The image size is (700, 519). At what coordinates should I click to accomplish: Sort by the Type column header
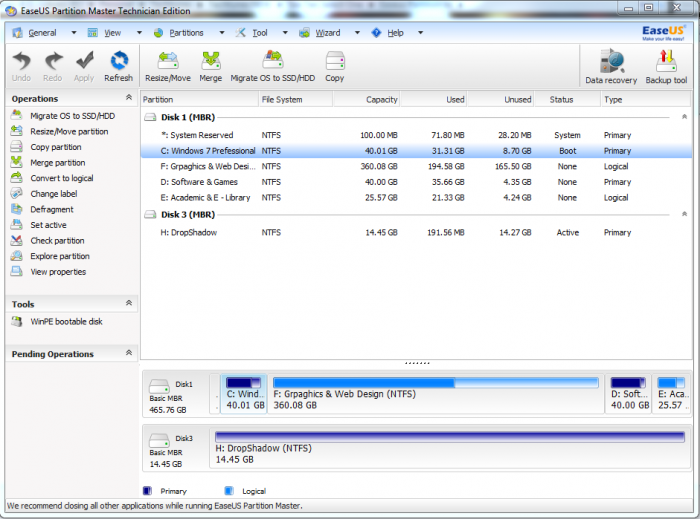[646, 100]
